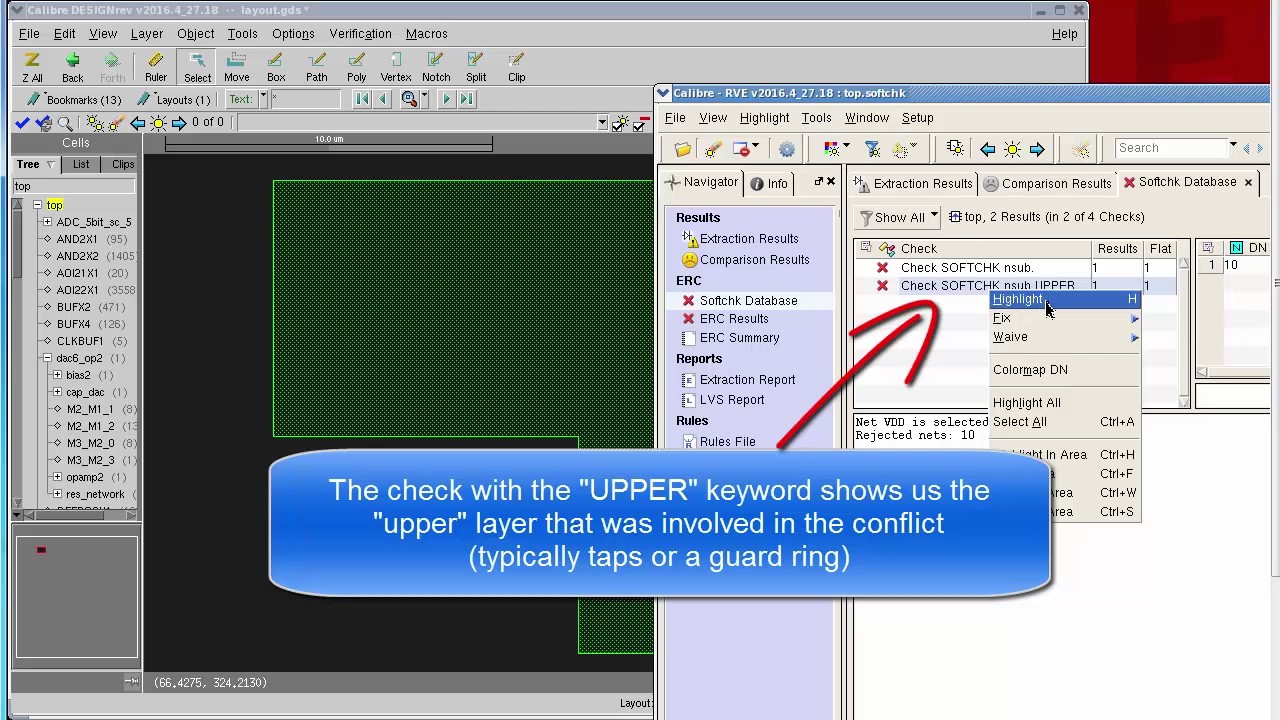Click the previous result arrow in RVE toolbar
Screen dimensions: 1280x720
click(987, 149)
